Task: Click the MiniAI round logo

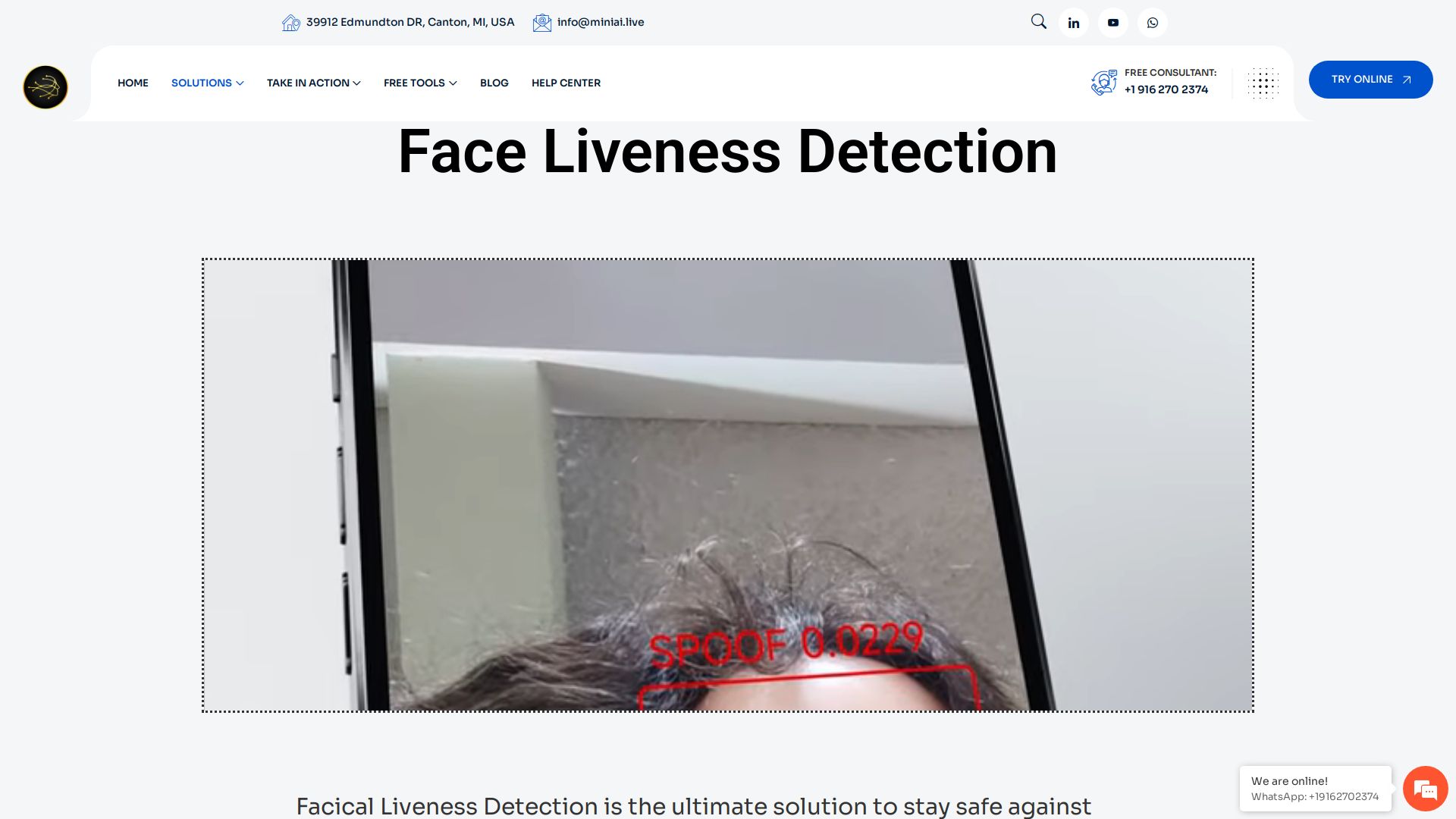Action: coord(45,87)
